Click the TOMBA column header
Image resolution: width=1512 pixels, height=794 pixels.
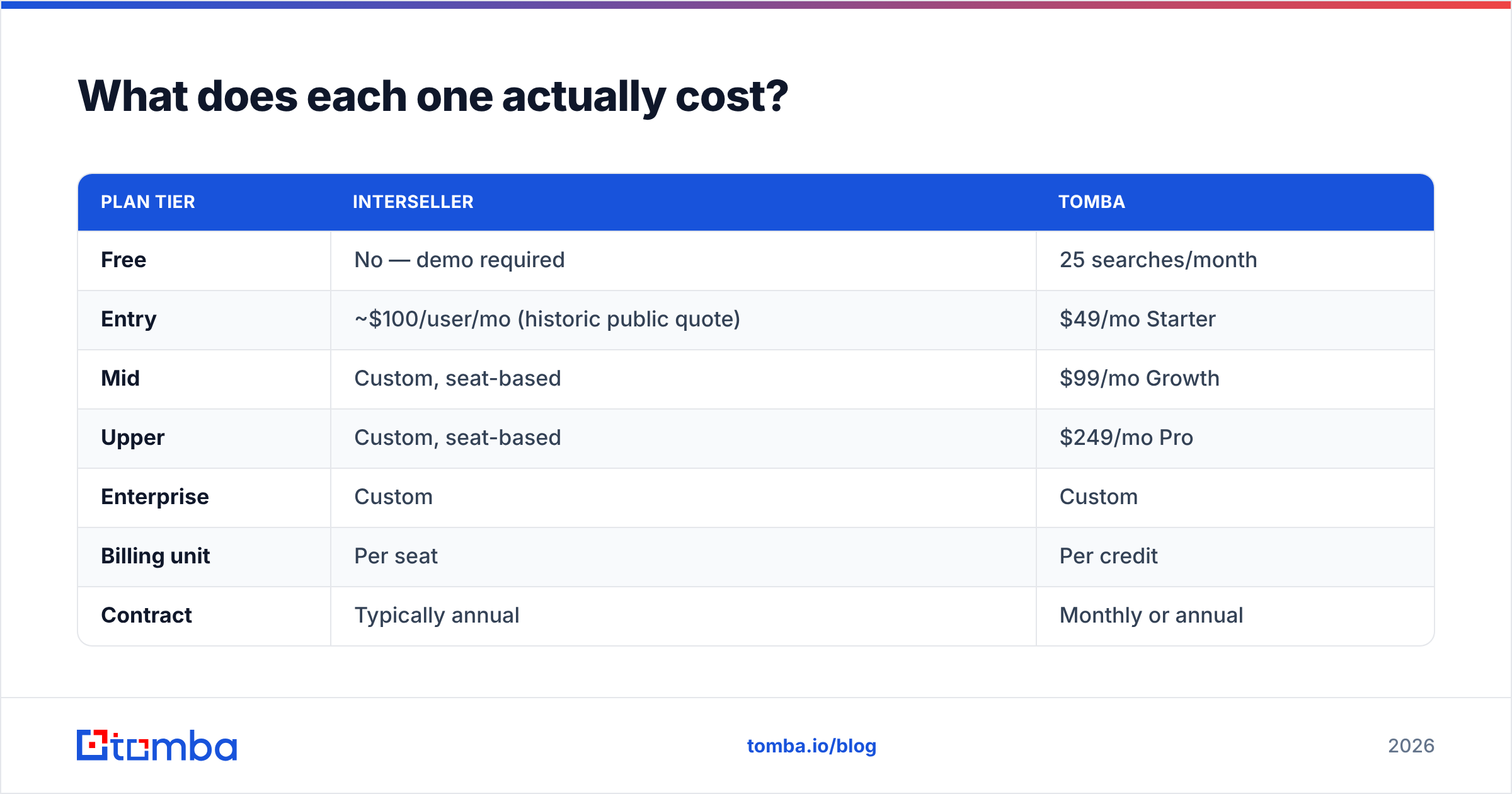pos(1092,202)
